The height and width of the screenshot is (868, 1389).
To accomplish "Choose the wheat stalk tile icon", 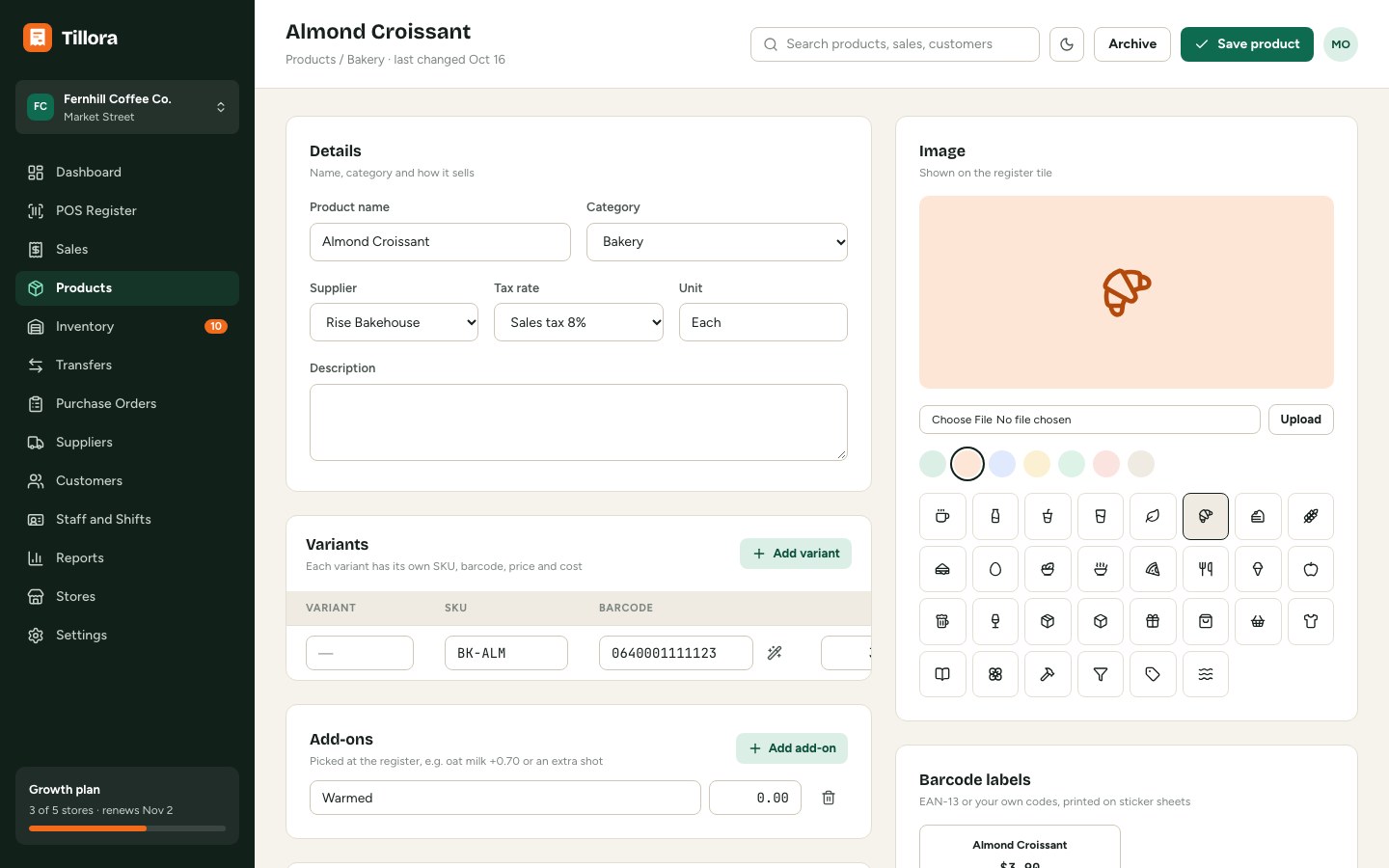I will coord(1311,516).
